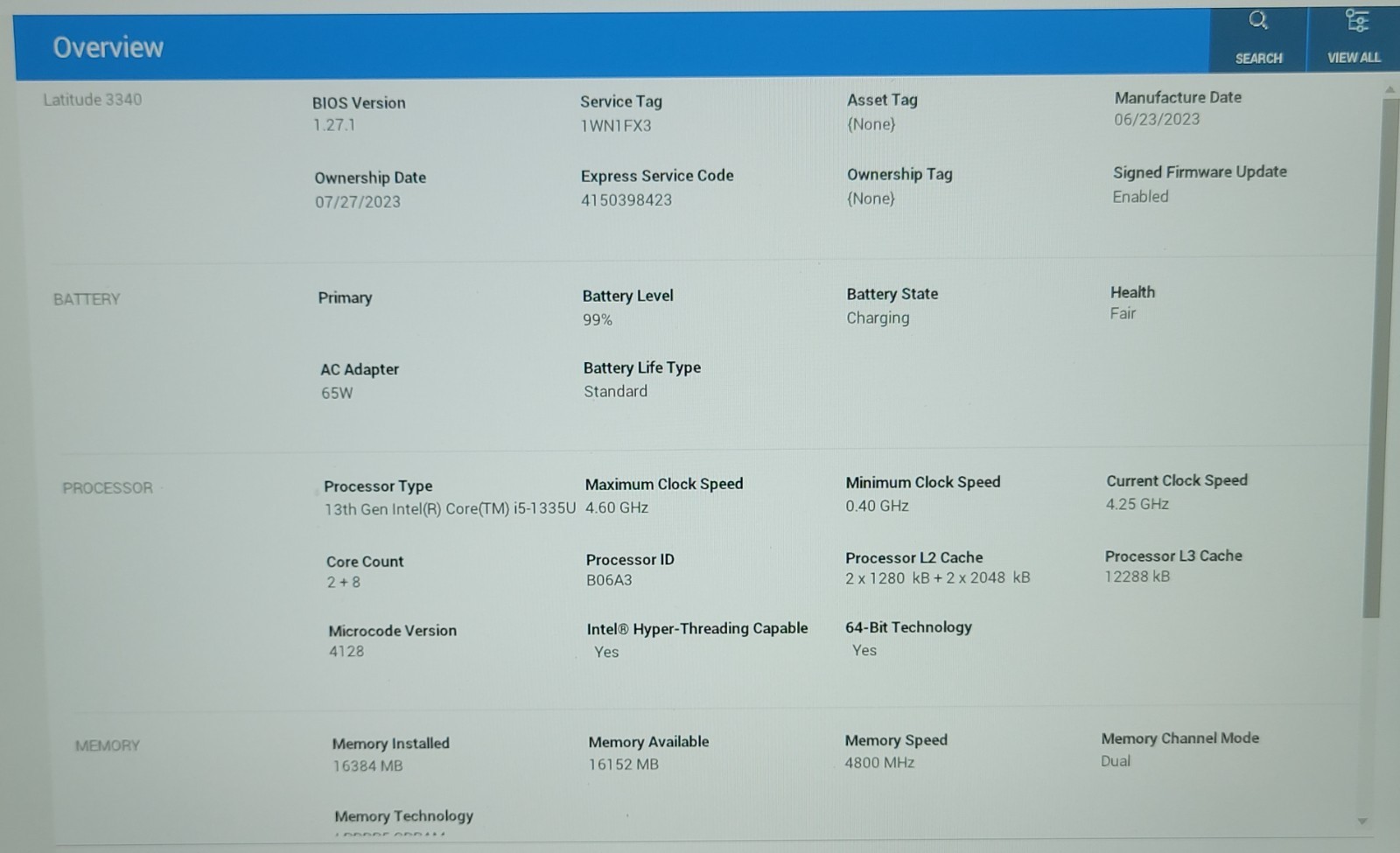This screenshot has height=853, width=1400.
Task: Select Core Count value 2 + 8
Action: [x=344, y=583]
